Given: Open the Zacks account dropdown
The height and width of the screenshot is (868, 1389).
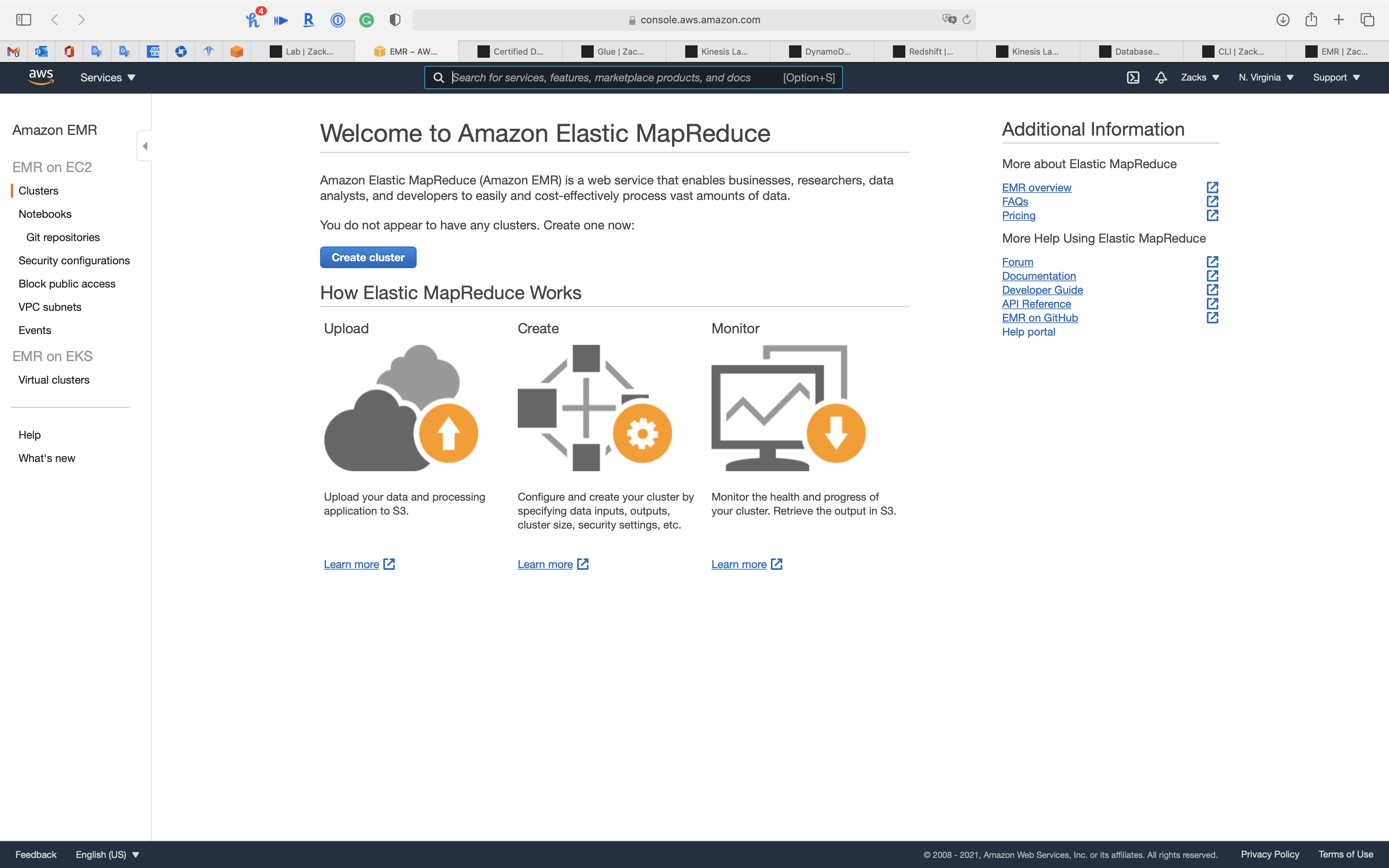Looking at the screenshot, I should 1199,77.
